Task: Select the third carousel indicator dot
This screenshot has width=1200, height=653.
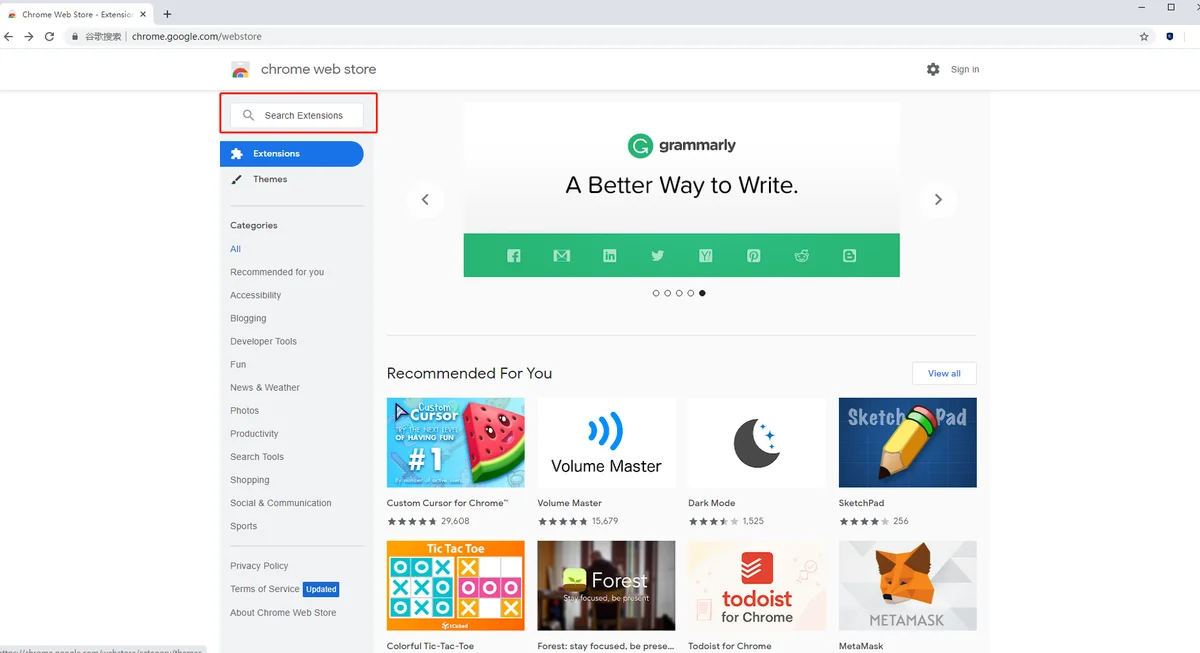Action: point(679,293)
